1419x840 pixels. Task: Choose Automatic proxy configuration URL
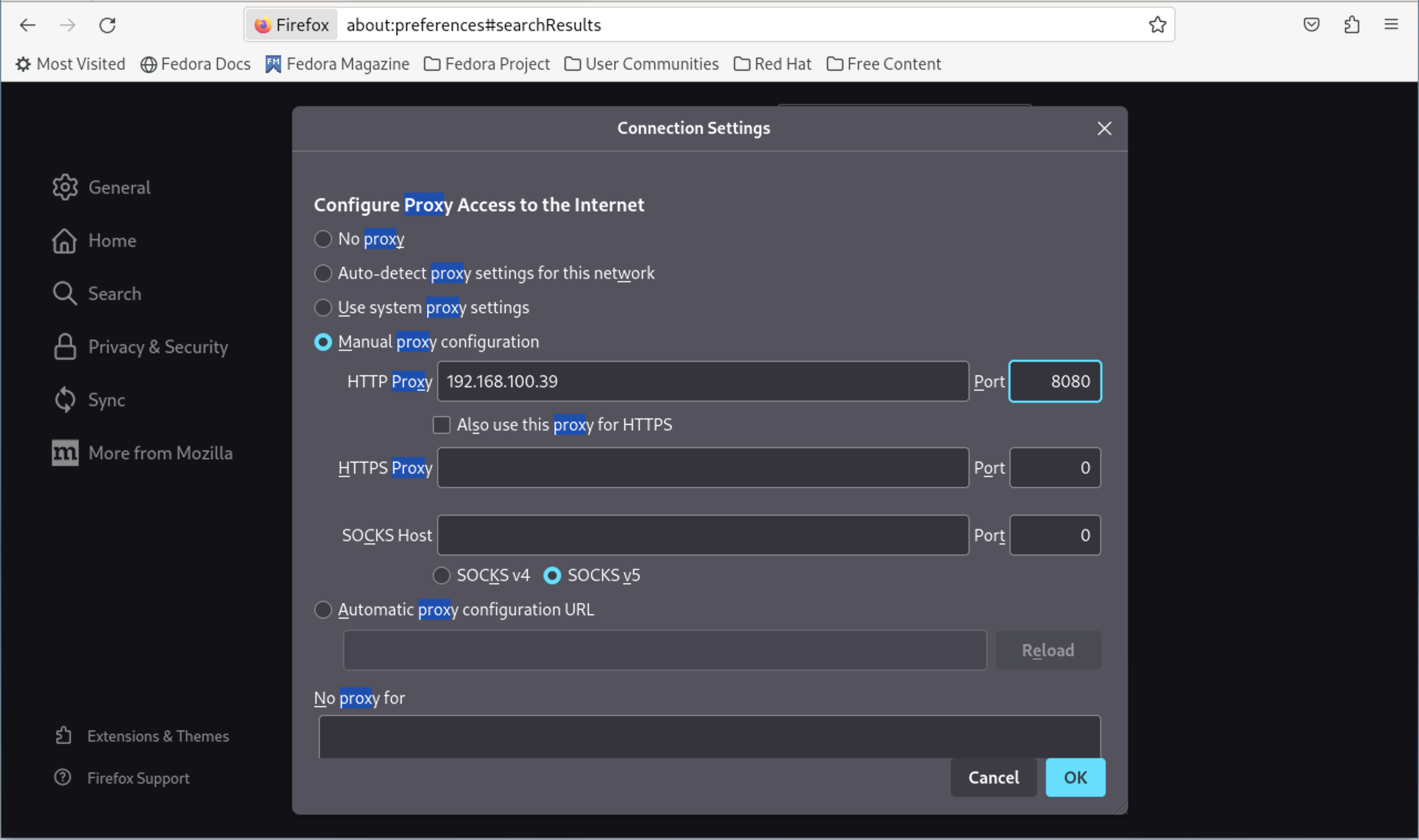323,610
